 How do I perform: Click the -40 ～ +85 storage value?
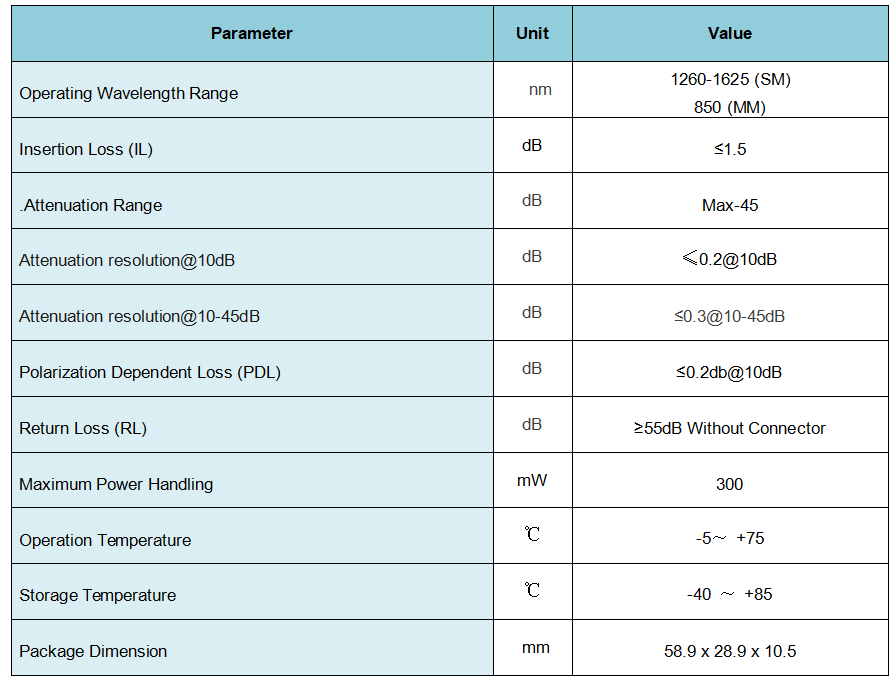pos(730,594)
